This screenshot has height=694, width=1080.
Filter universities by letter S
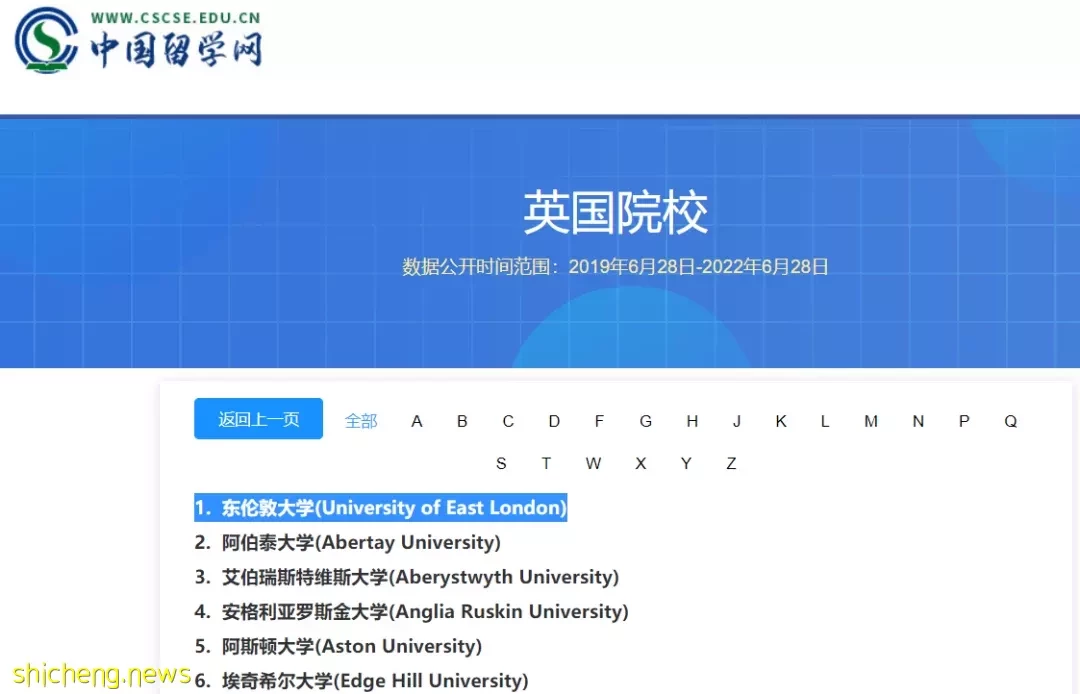click(x=501, y=464)
